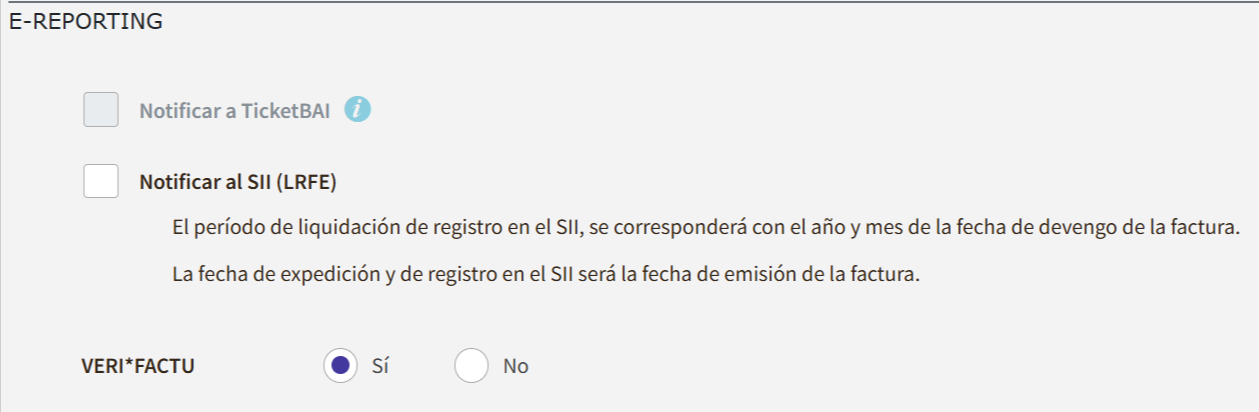The height and width of the screenshot is (412, 1259).
Task: Choose the No radio button for VERI*FACTU
Action: tap(471, 366)
